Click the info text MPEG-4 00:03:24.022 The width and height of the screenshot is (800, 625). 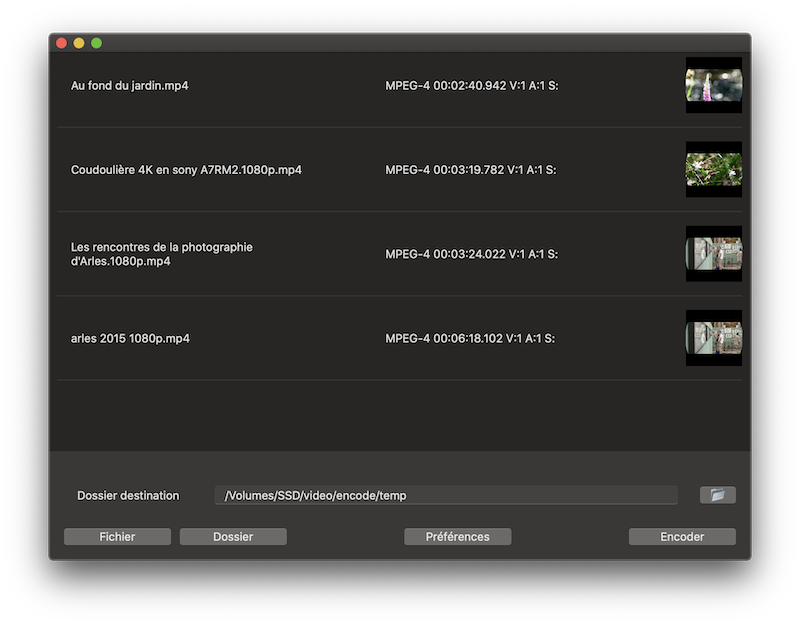pyautogui.click(x=472, y=254)
